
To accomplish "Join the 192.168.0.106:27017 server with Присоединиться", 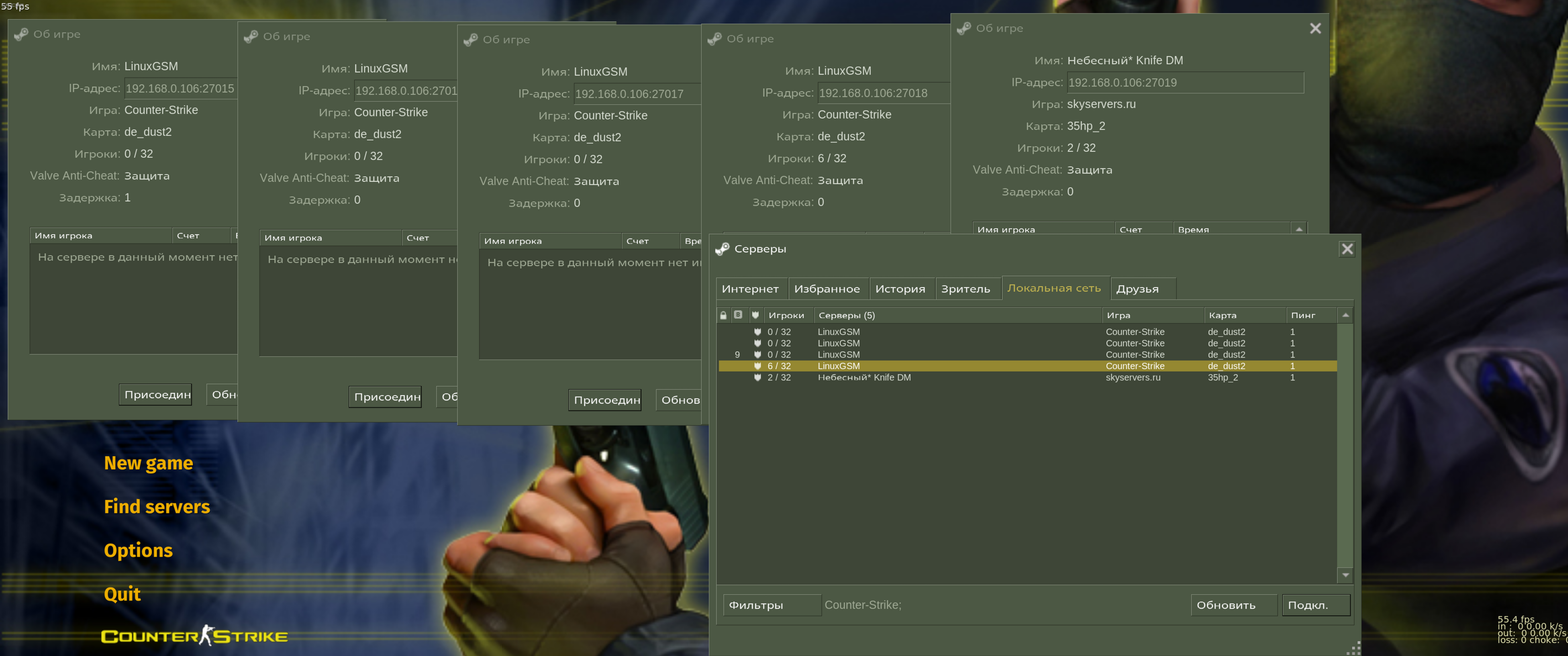I will (x=605, y=400).
